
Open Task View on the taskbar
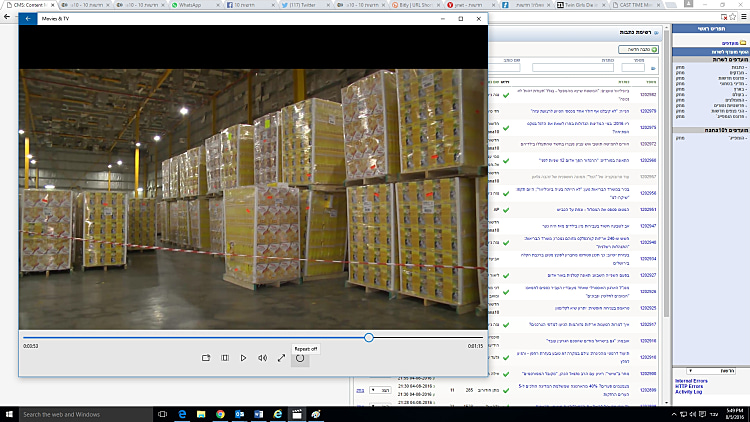164,413
